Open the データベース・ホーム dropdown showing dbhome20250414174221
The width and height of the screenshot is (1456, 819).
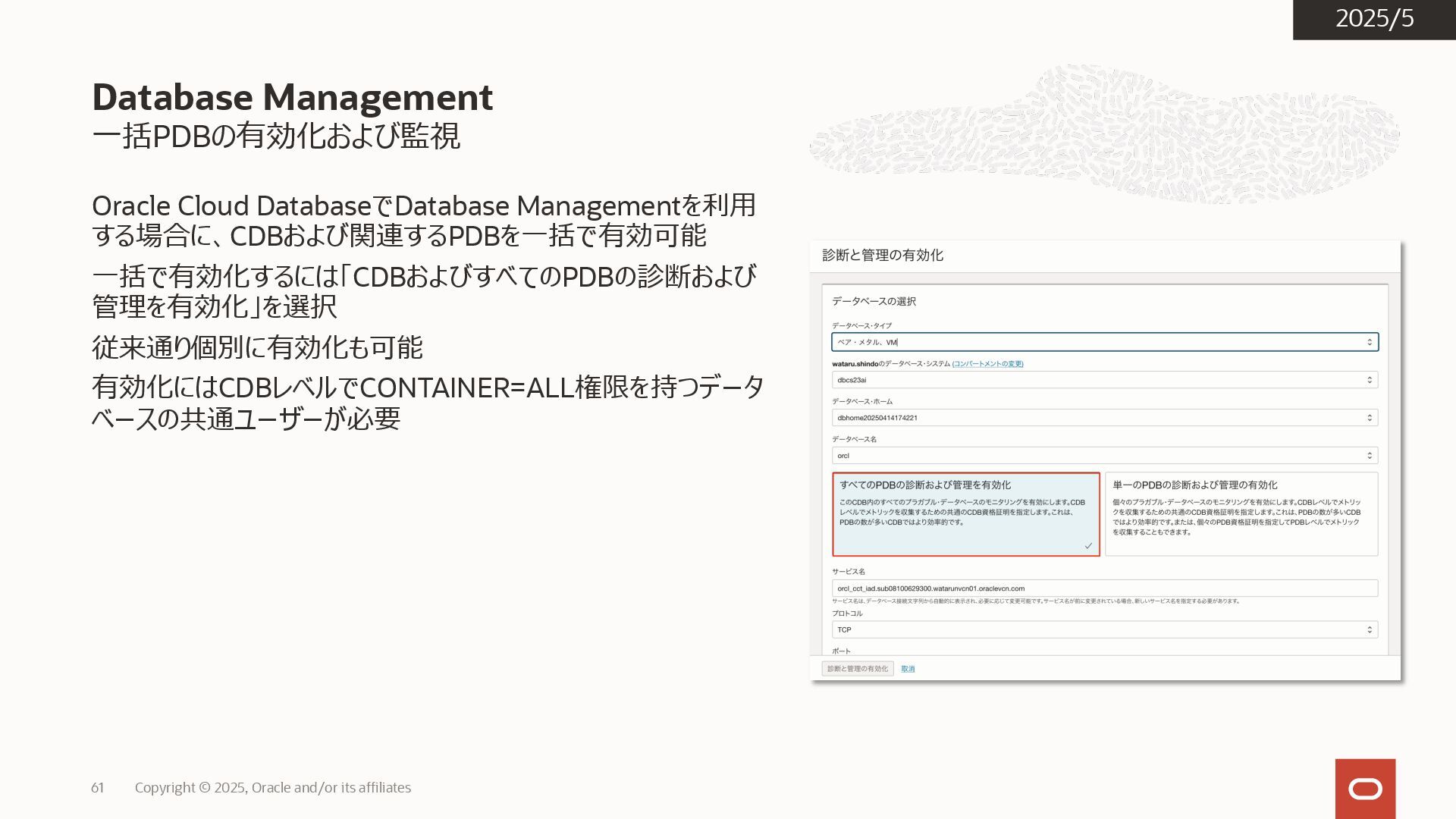1105,418
